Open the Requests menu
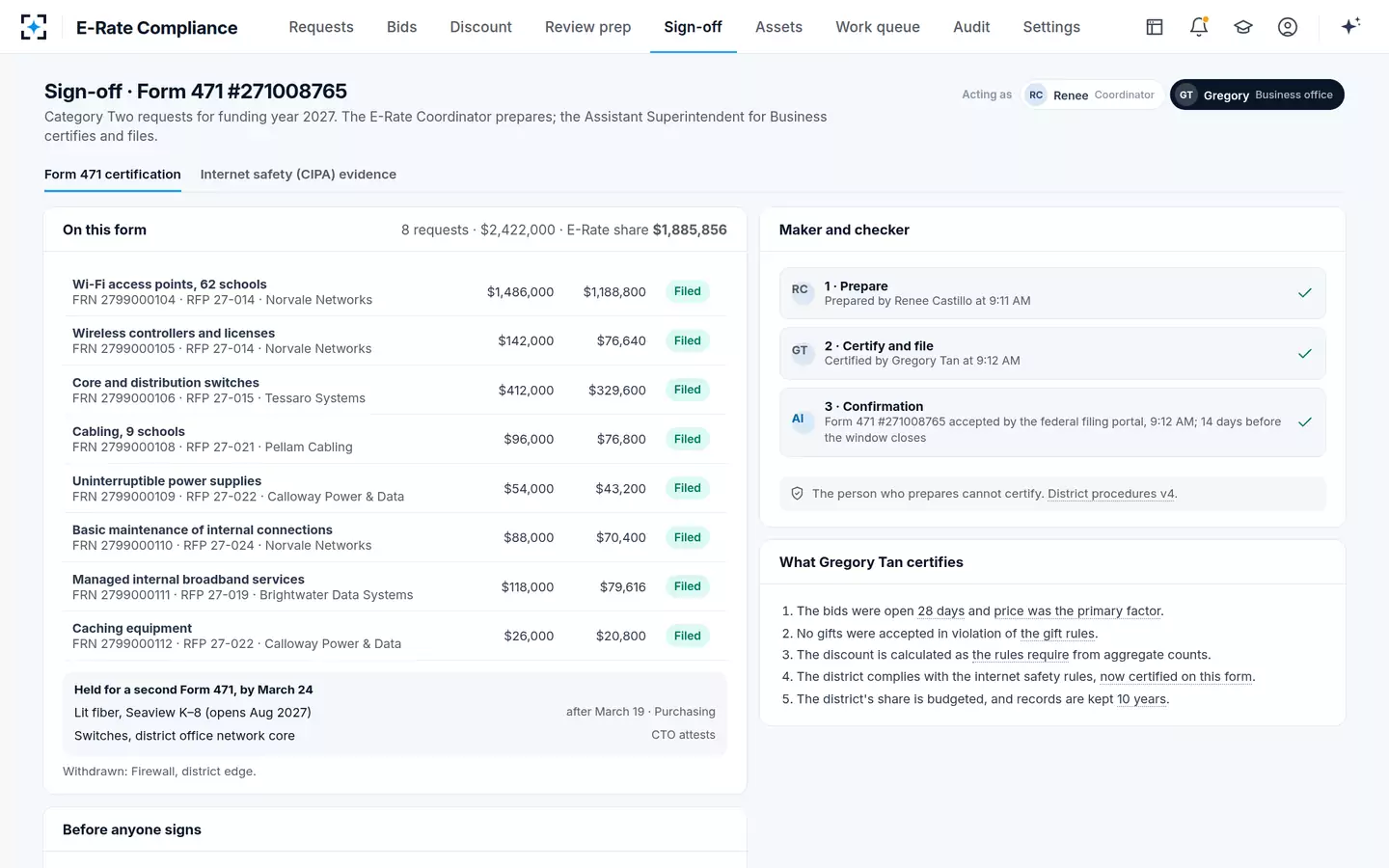This screenshot has width=1389, height=868. point(321,27)
